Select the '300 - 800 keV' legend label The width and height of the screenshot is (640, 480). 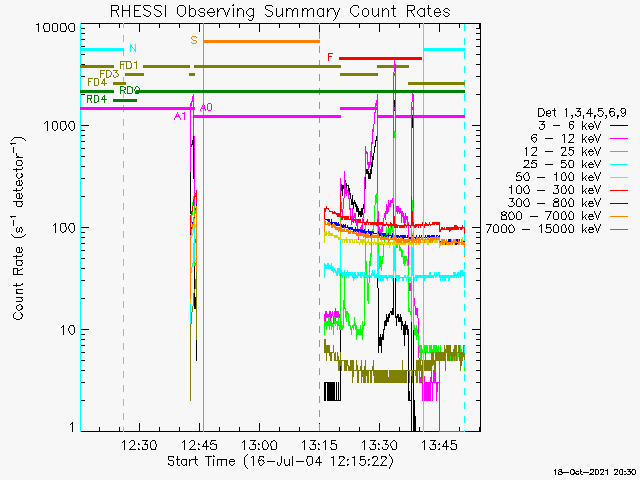pyautogui.click(x=555, y=202)
